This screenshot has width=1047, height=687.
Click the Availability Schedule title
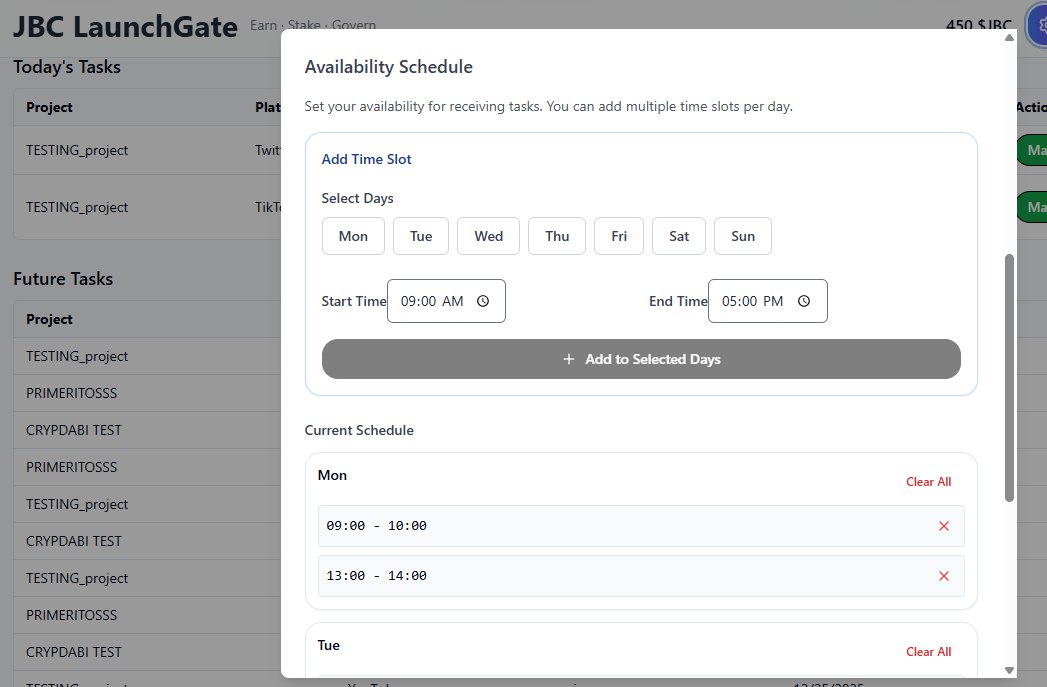coord(388,67)
